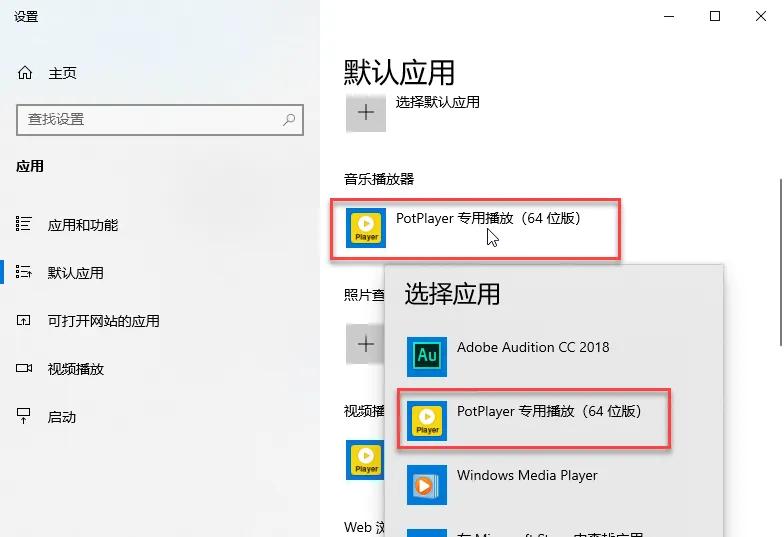The image size is (784, 537).
Task: Click the 视频播放 camera icon
Action: [x=24, y=368]
